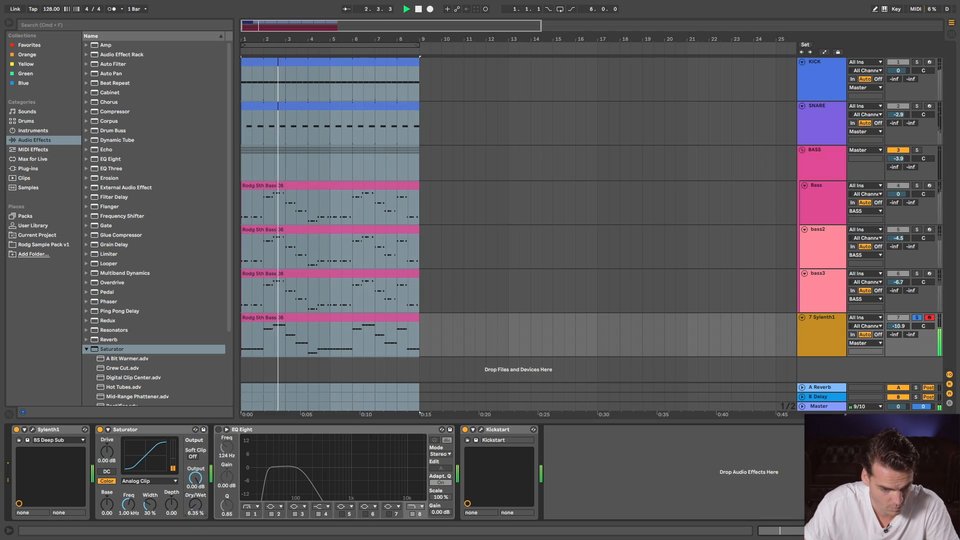Show I/O section with IO circle button

point(950,374)
